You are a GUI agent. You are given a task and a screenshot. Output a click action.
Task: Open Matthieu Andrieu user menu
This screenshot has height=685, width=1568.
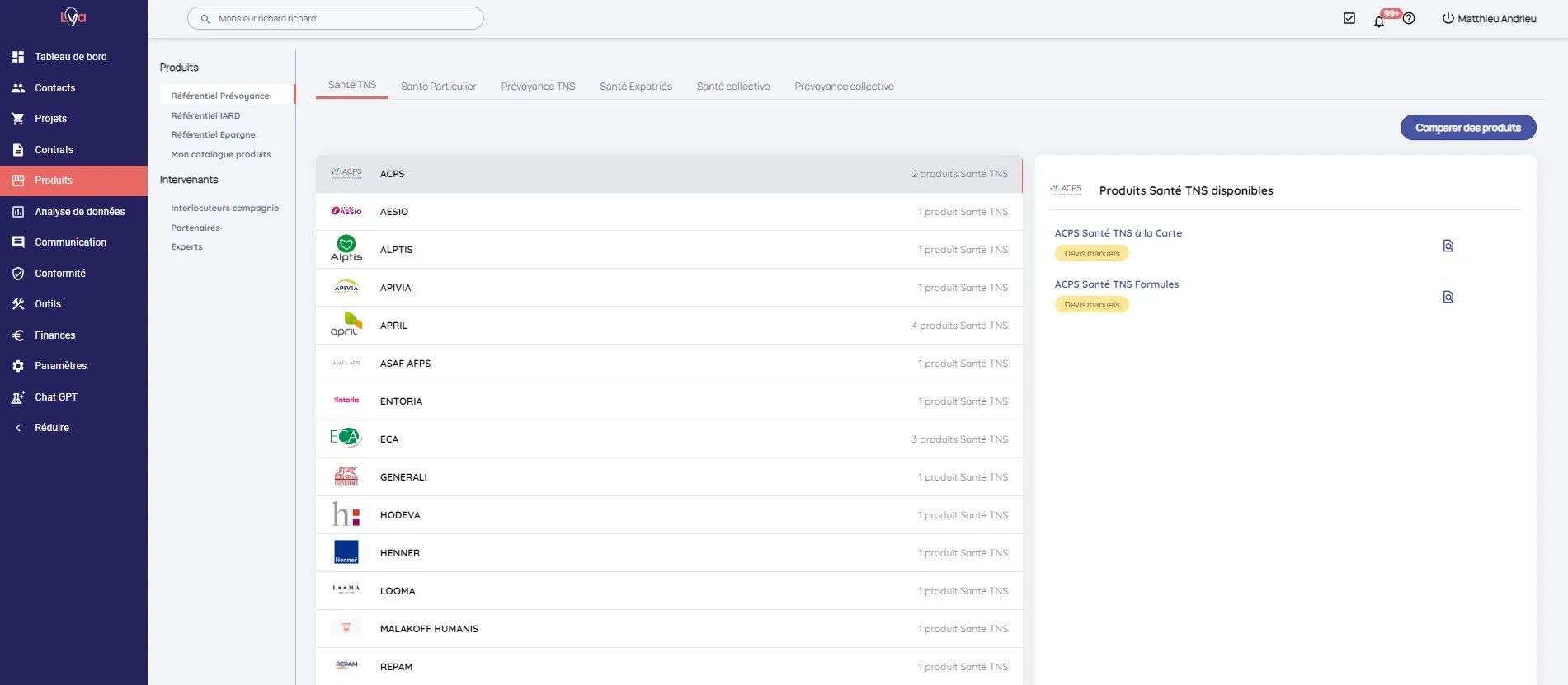tap(1496, 19)
